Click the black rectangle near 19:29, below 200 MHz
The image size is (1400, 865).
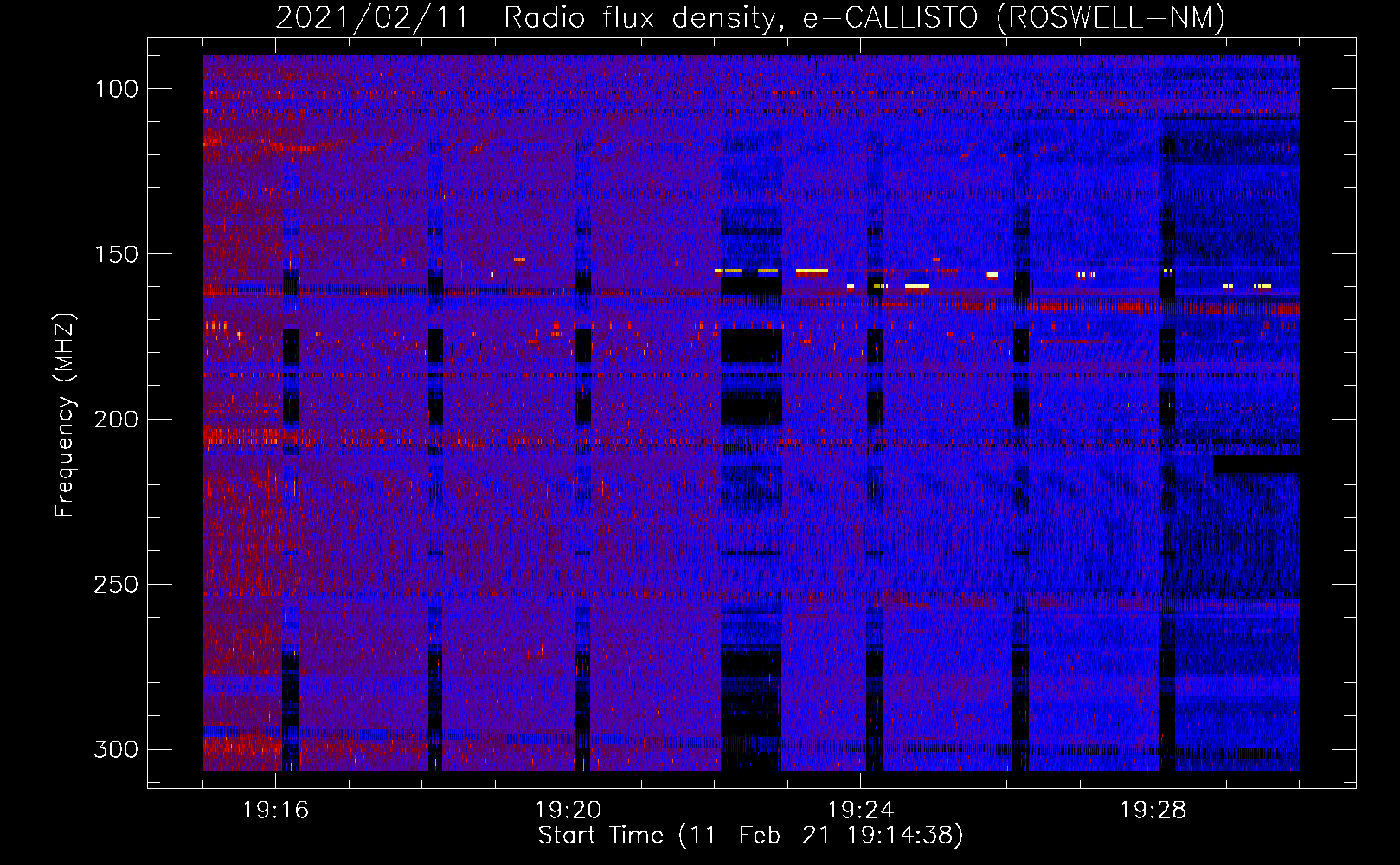point(1256,465)
